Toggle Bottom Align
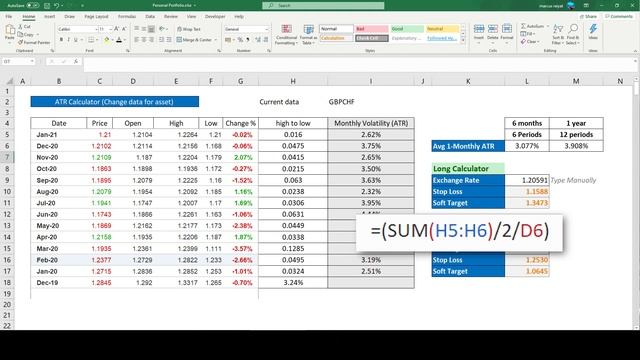Screen dimensions: 640x360 coord(151,29)
